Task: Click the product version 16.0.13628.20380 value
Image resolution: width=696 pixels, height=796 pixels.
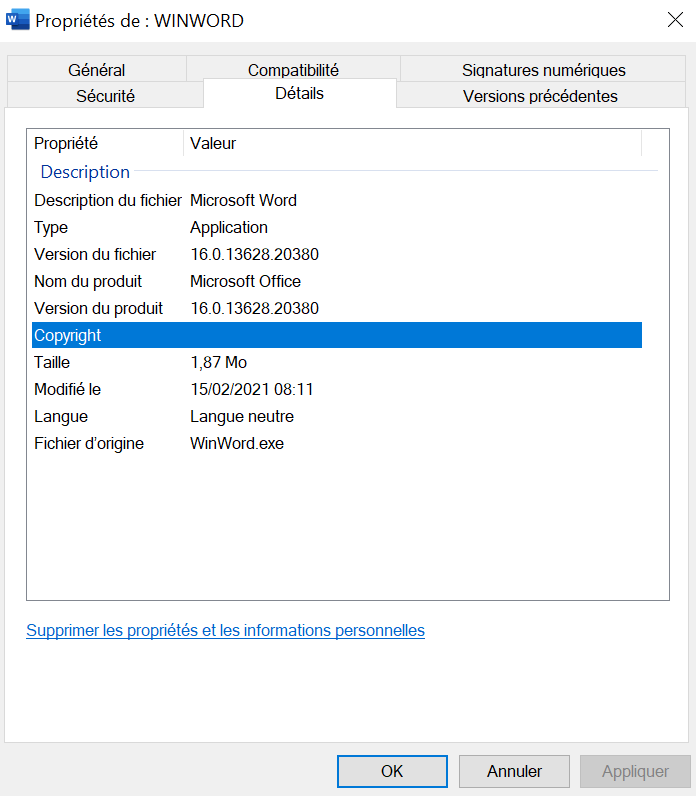Action: click(x=254, y=308)
